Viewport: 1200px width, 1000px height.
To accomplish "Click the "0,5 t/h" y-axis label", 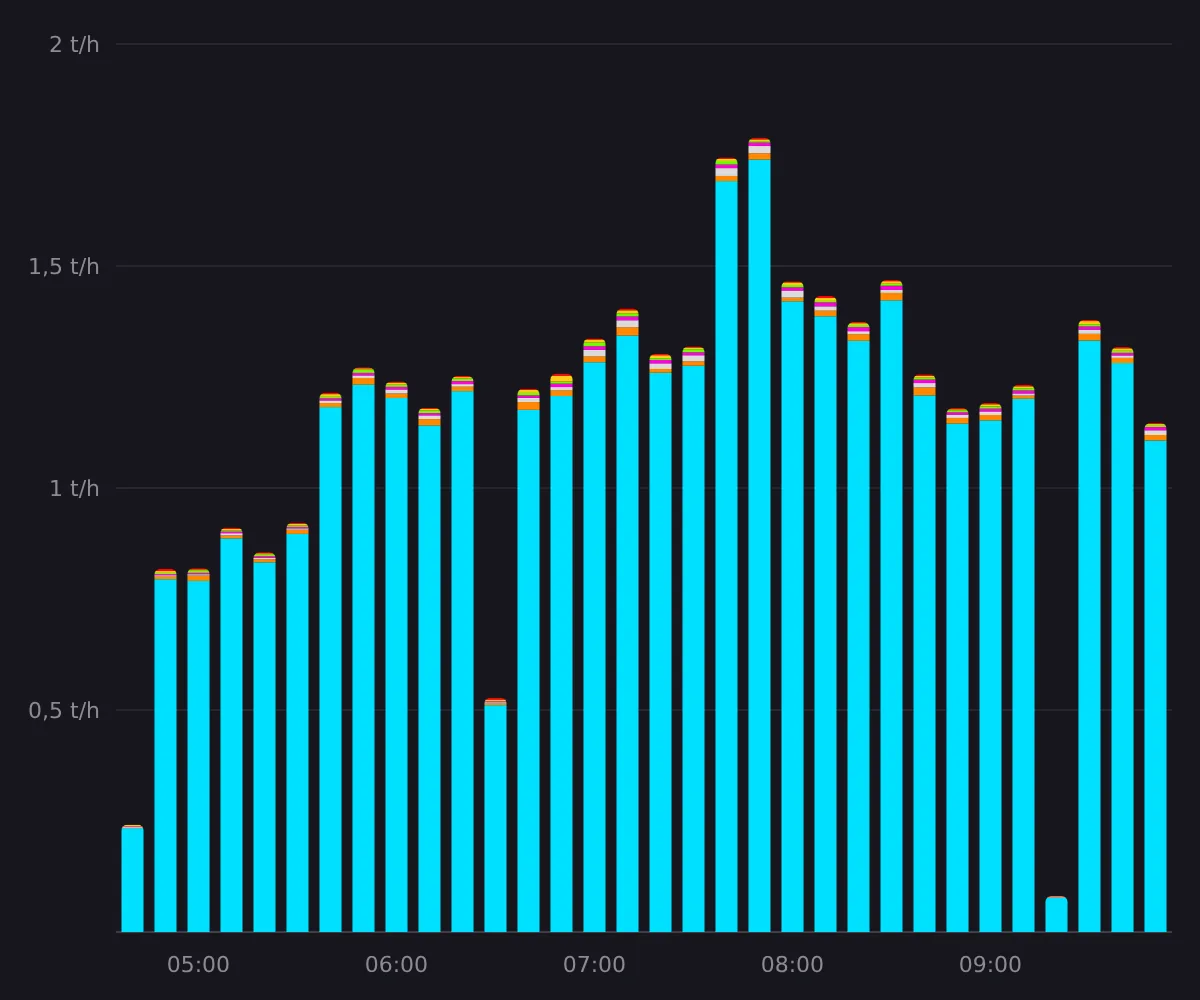I will coord(64,711).
